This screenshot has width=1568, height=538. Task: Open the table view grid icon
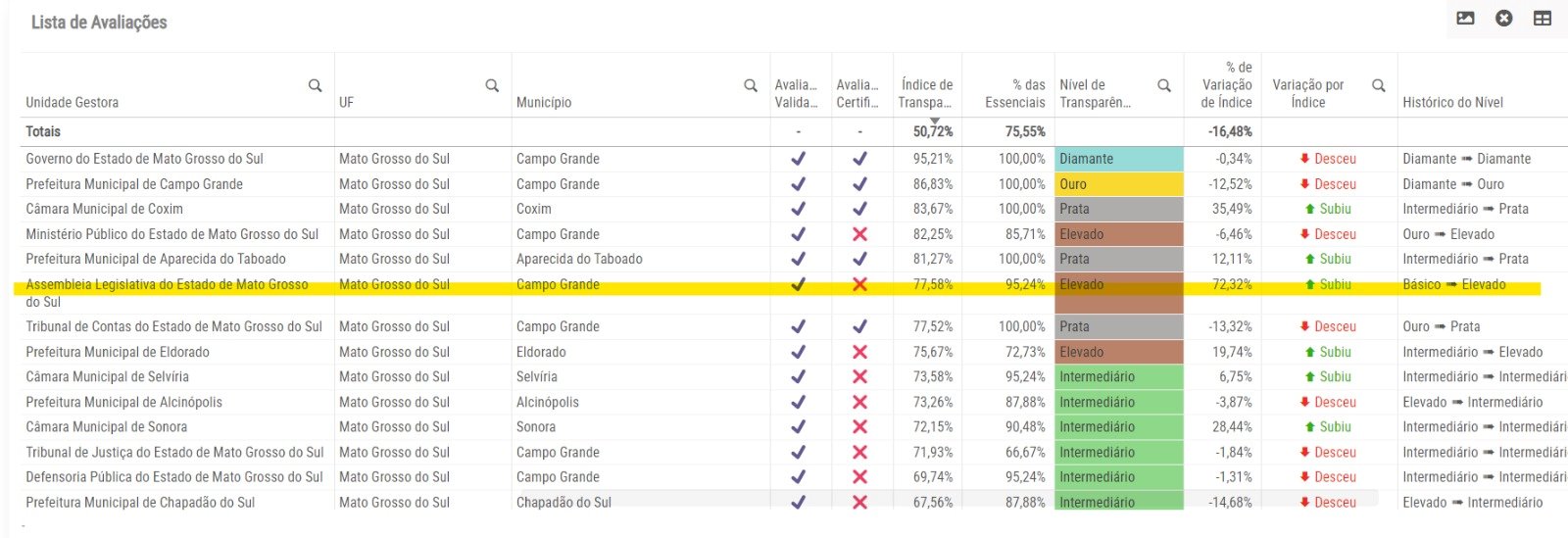1543,19
